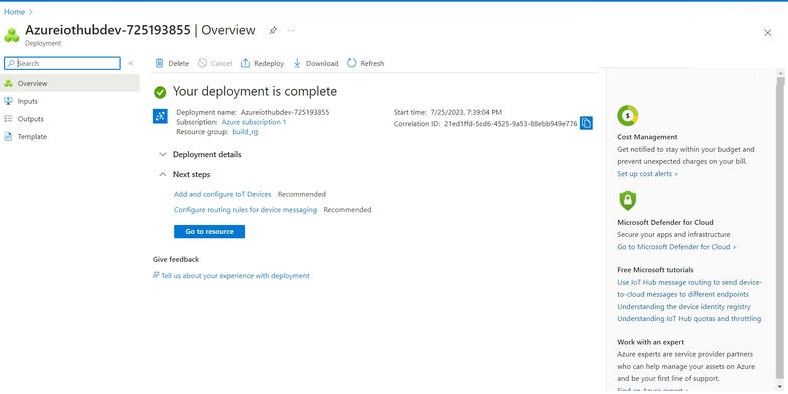The height and width of the screenshot is (394, 788).
Task: Click the right panel vertical scrollbar
Action: 780,230
